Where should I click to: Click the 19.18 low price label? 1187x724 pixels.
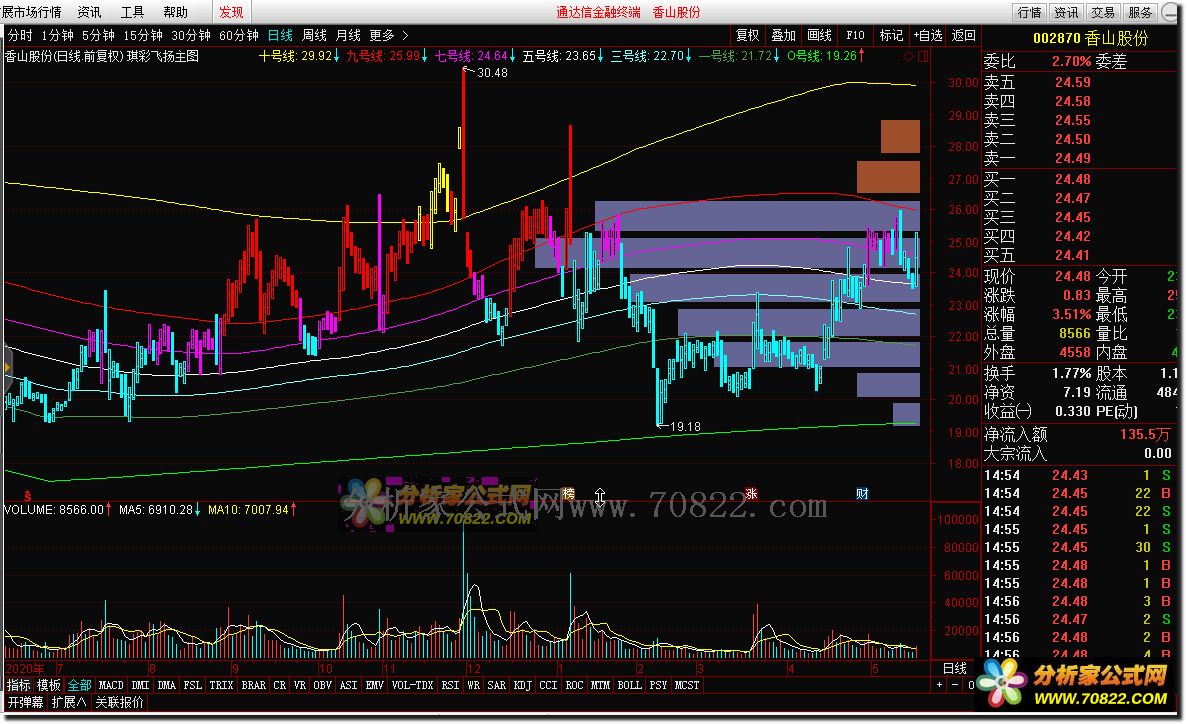[x=685, y=427]
